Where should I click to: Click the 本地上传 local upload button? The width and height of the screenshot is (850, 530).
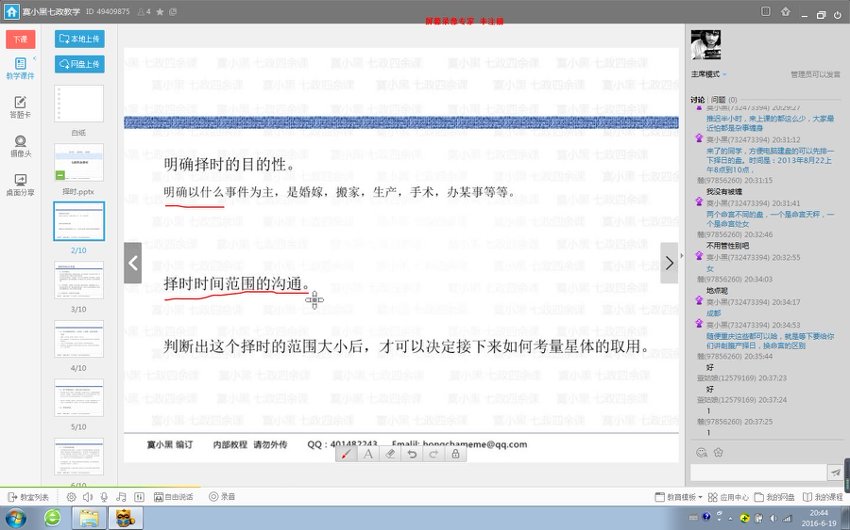tap(80, 39)
